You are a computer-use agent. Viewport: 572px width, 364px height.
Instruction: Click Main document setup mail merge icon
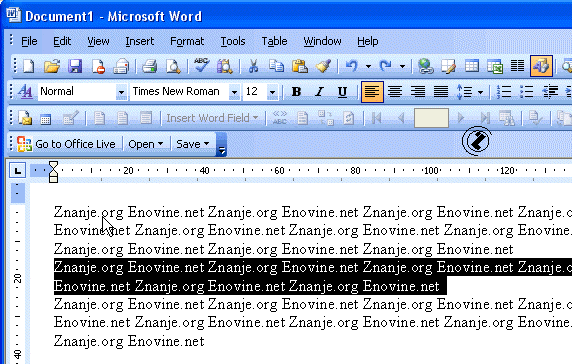pos(25,118)
